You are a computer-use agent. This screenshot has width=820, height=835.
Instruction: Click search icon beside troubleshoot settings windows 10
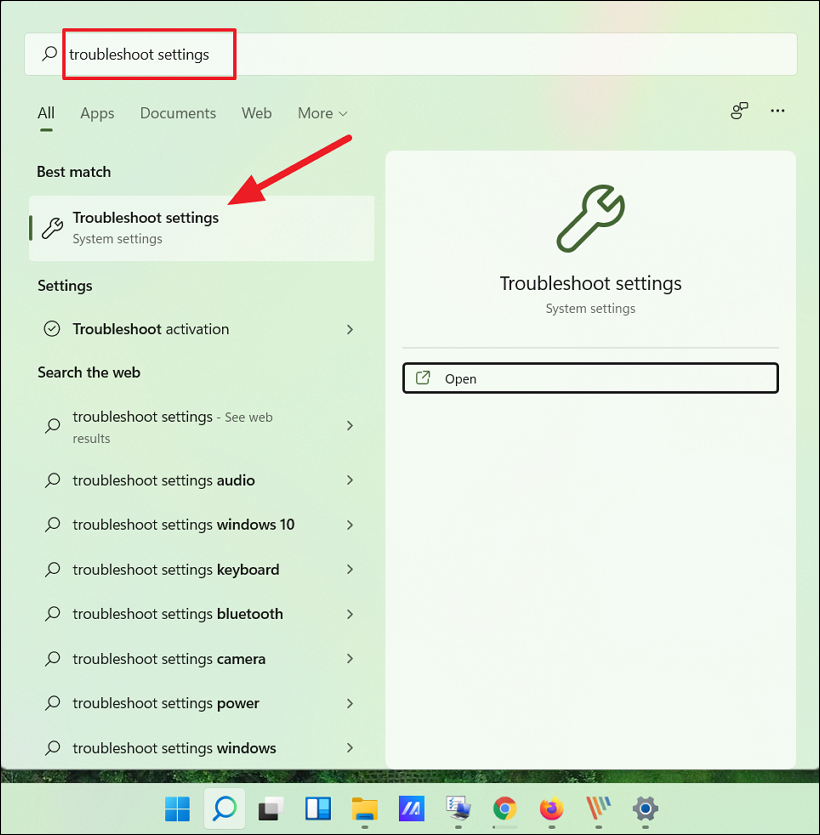pos(52,525)
